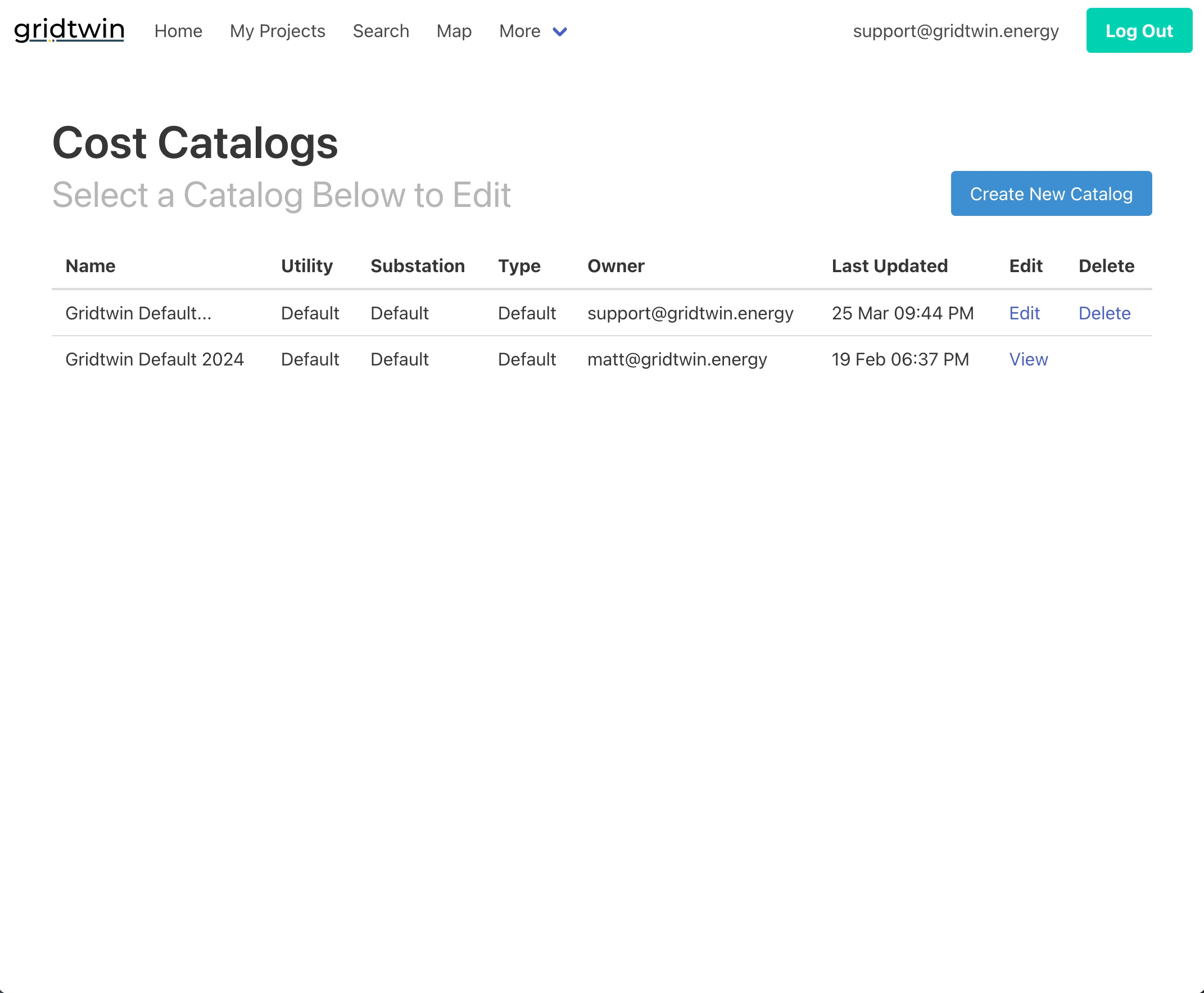Navigate to My Projects
Screen dimensions: 1204x993
point(277,31)
